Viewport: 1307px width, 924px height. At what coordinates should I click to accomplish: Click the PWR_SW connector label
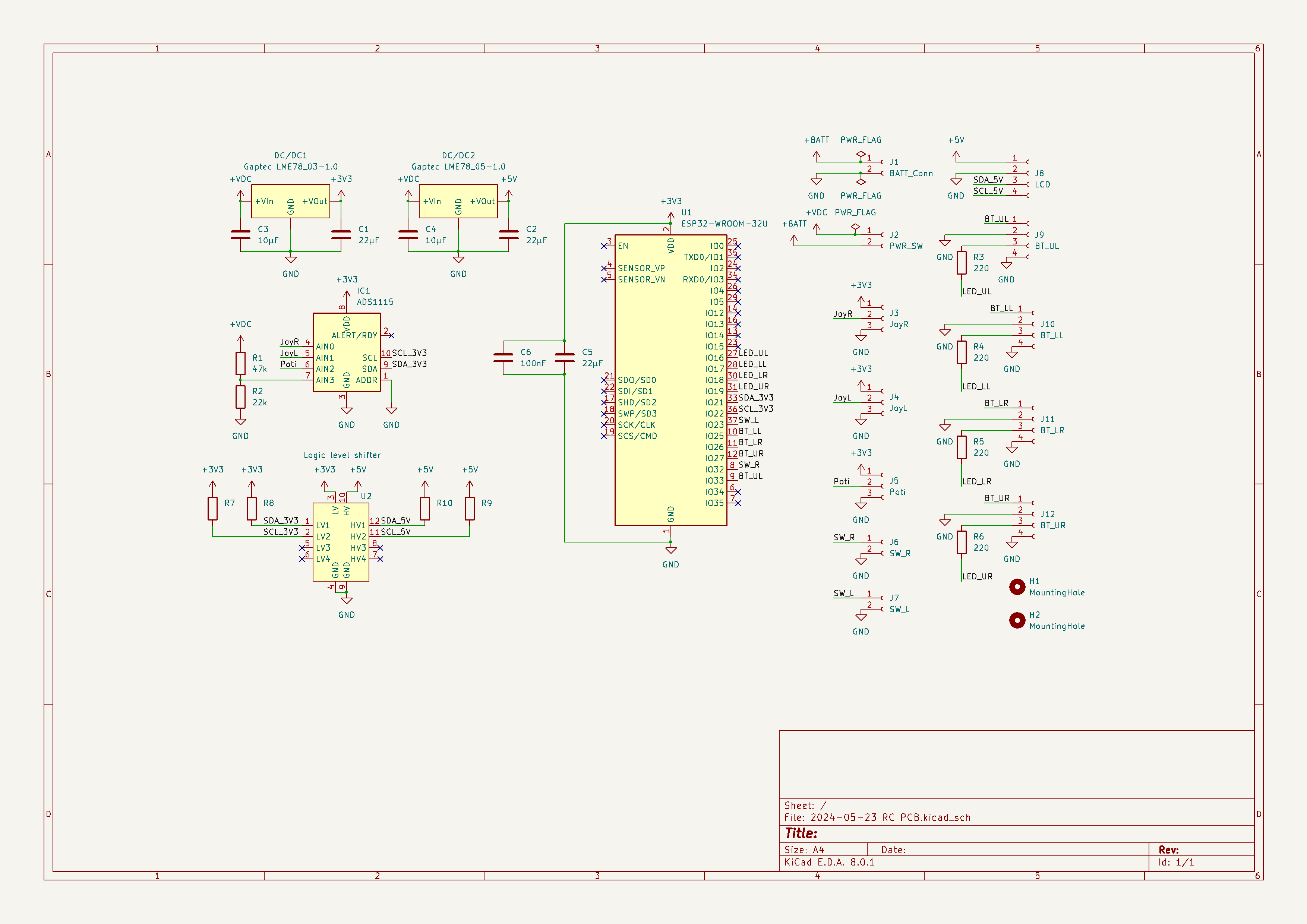pos(906,246)
